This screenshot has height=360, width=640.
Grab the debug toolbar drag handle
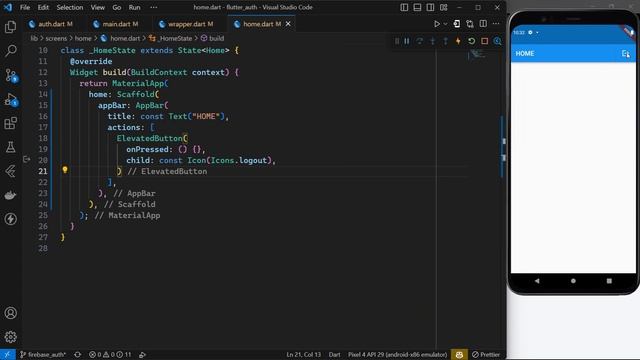click(x=397, y=41)
